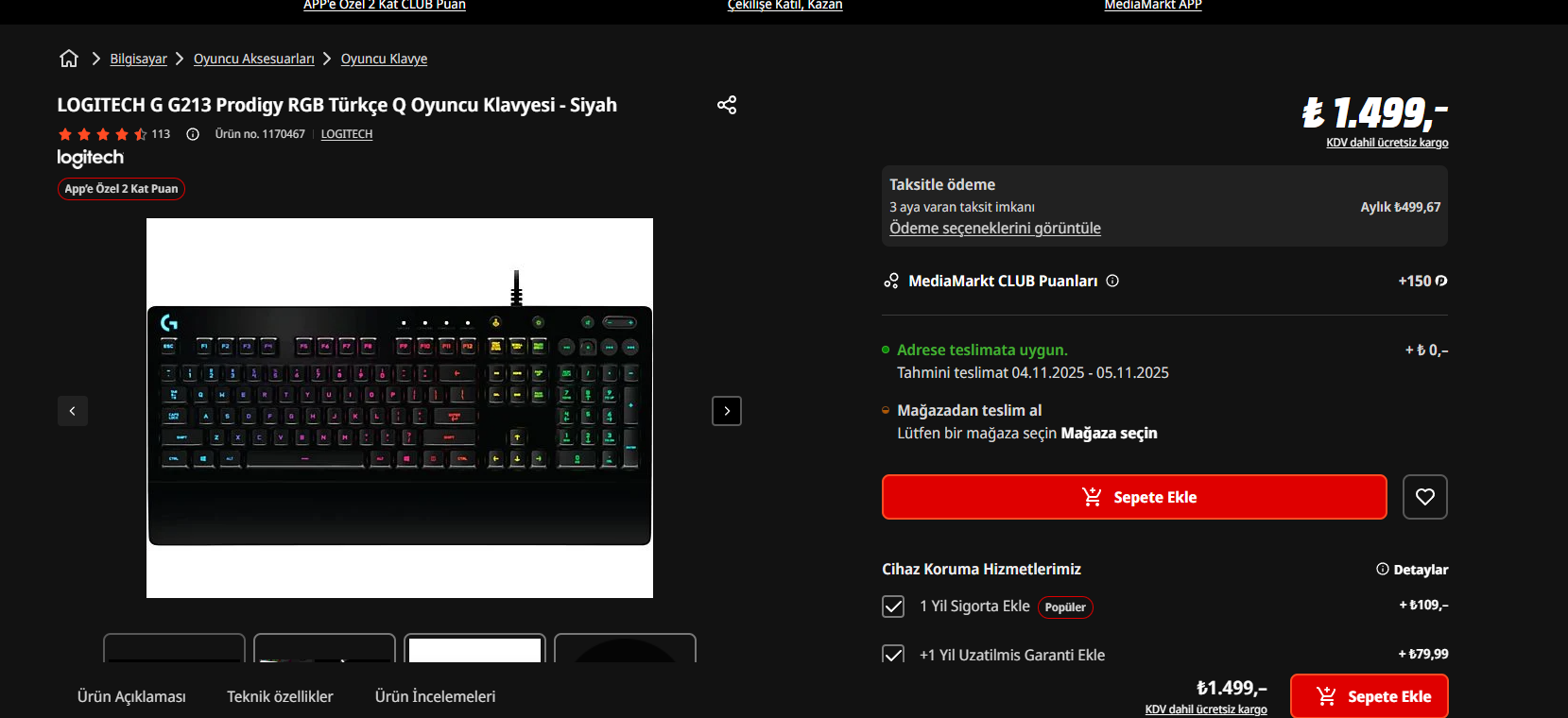Click the Aylık ₺499,67 installment amount
1568x718 pixels.
(1401, 207)
